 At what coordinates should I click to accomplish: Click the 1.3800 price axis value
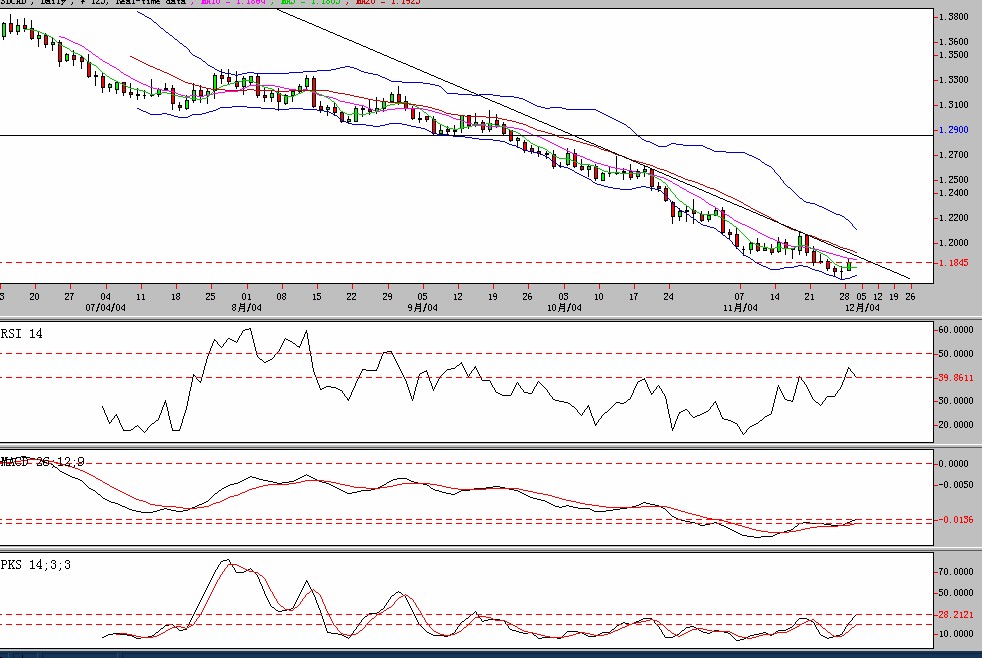point(954,17)
